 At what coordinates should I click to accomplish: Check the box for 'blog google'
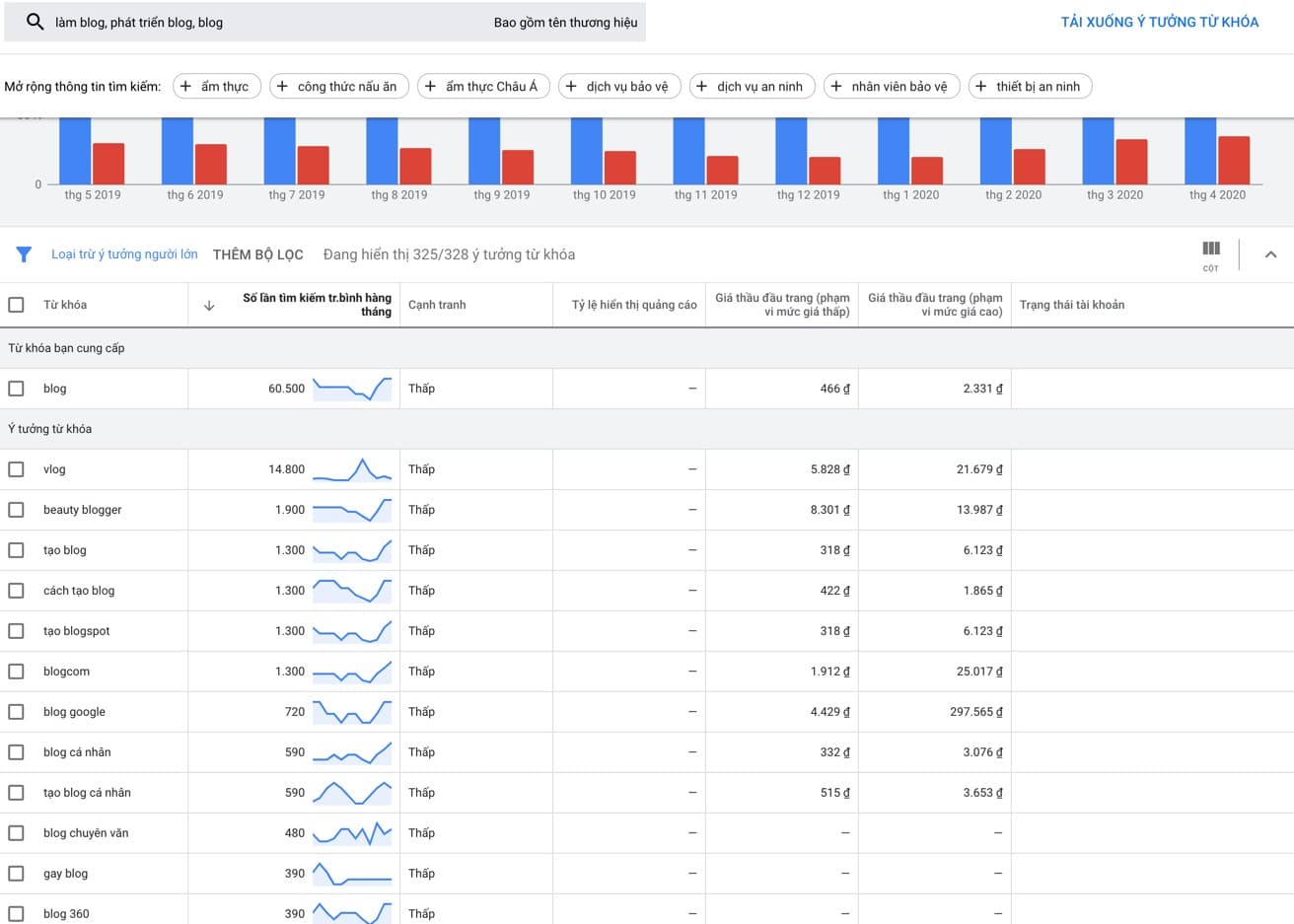point(16,712)
